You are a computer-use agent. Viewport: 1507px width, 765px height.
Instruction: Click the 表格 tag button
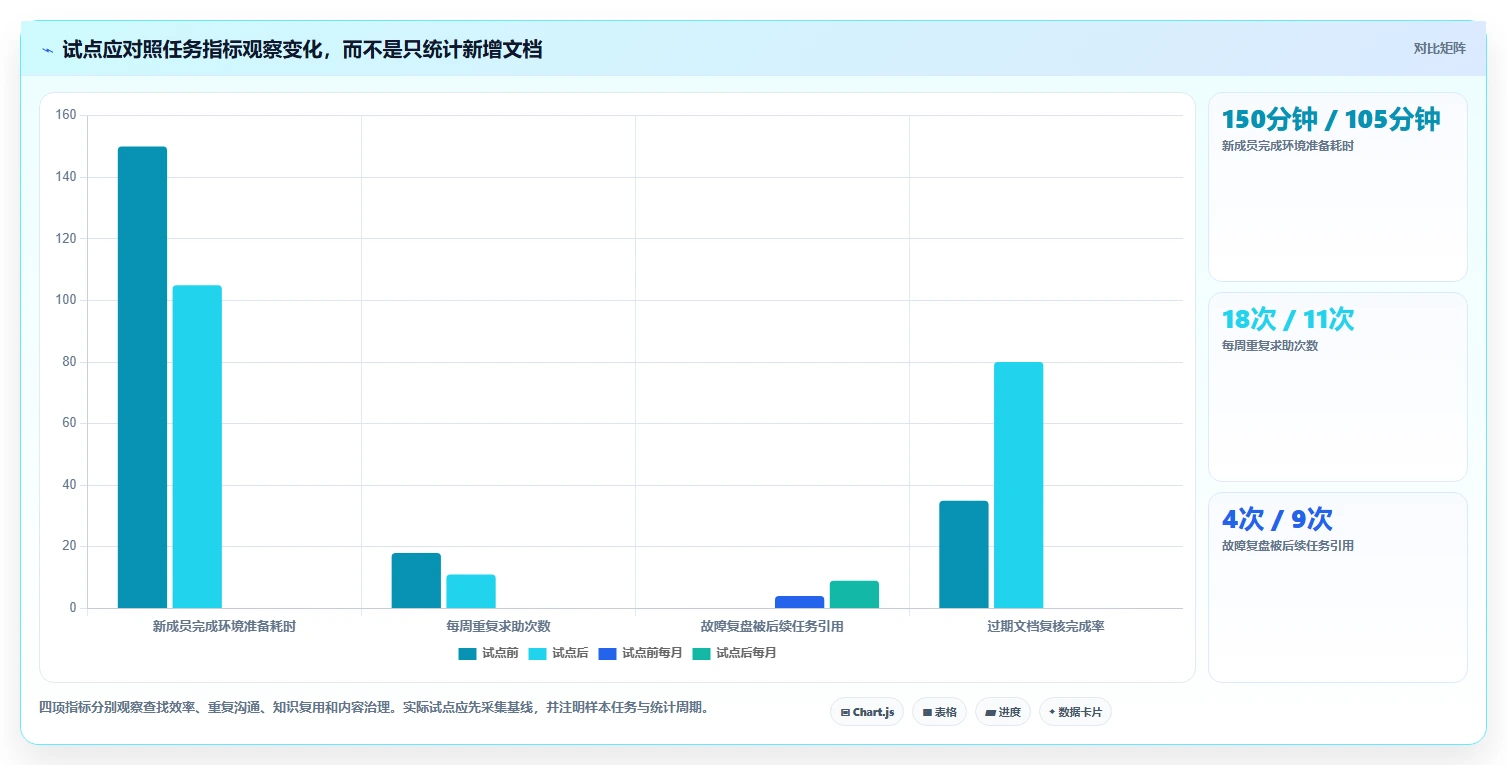pos(939,712)
